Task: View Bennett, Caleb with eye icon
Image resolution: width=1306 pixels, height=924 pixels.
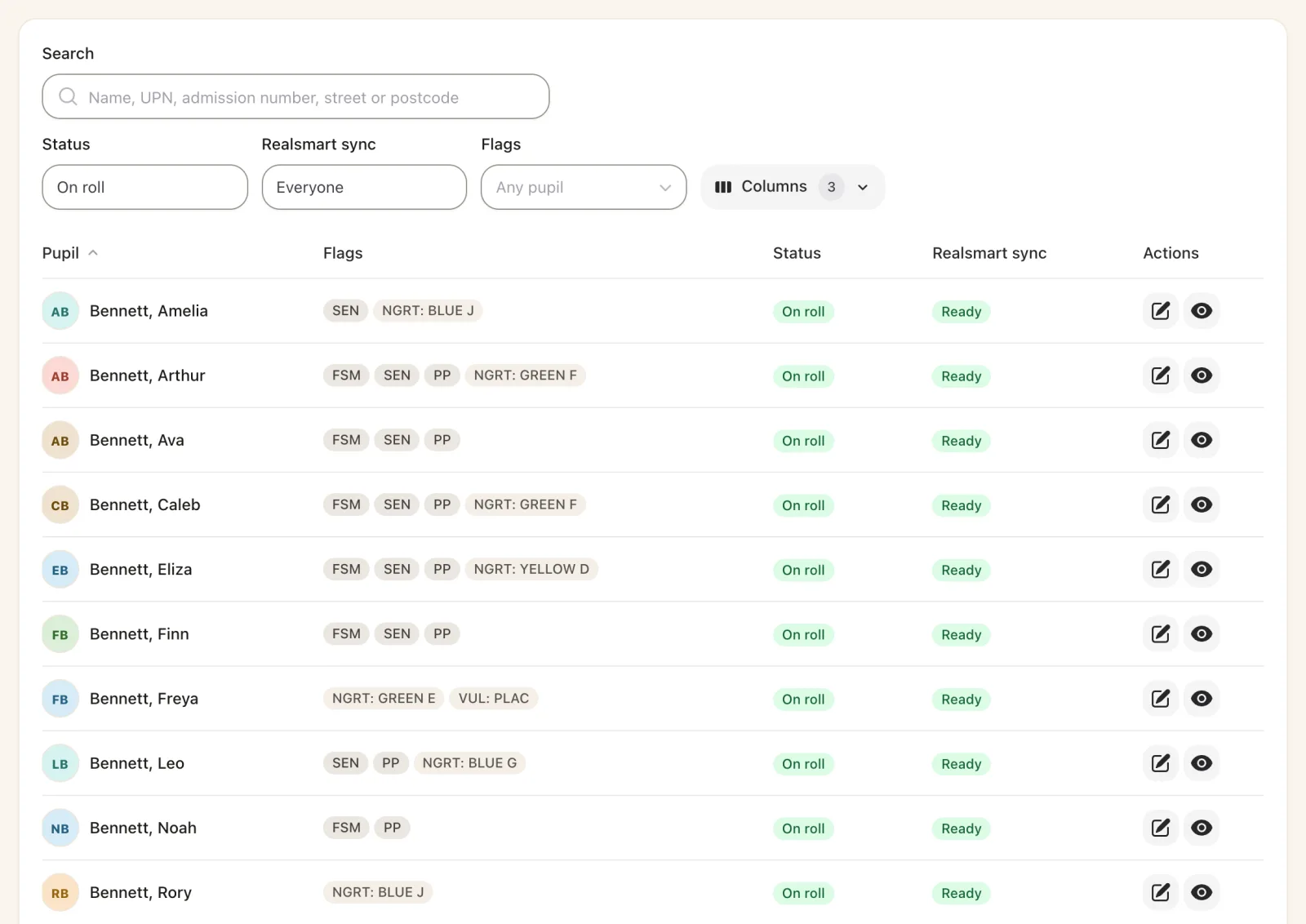Action: click(x=1201, y=504)
